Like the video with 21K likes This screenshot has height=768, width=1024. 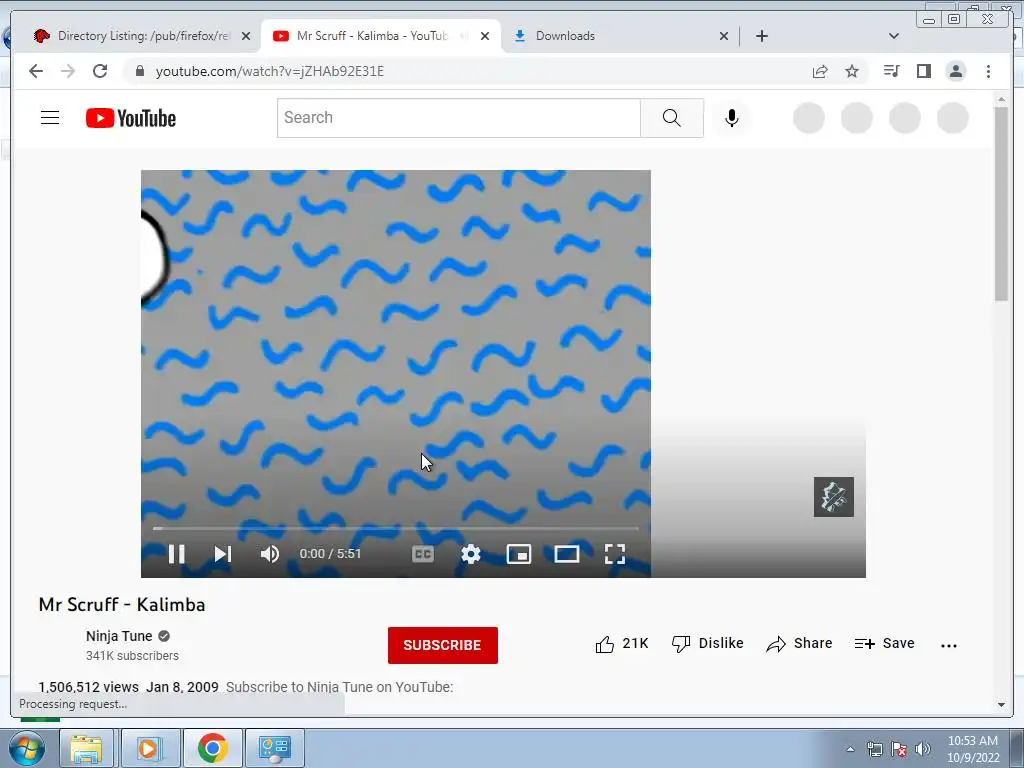(622, 644)
